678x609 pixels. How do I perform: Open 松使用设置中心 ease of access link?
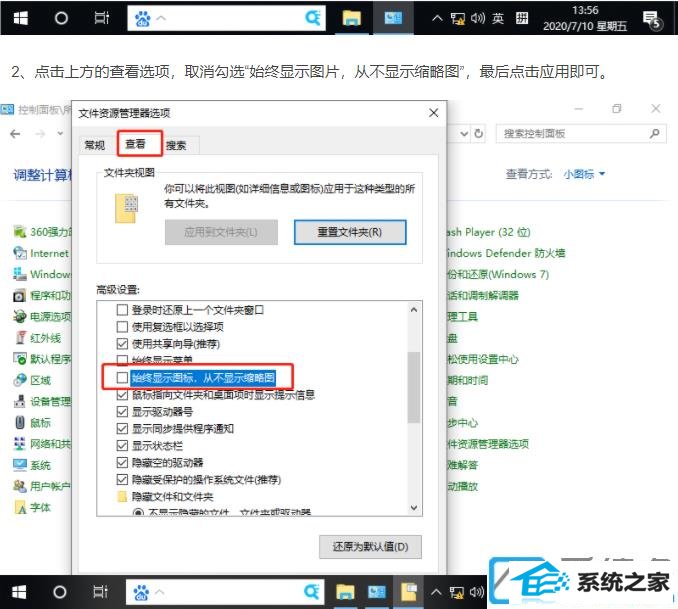click(483, 359)
